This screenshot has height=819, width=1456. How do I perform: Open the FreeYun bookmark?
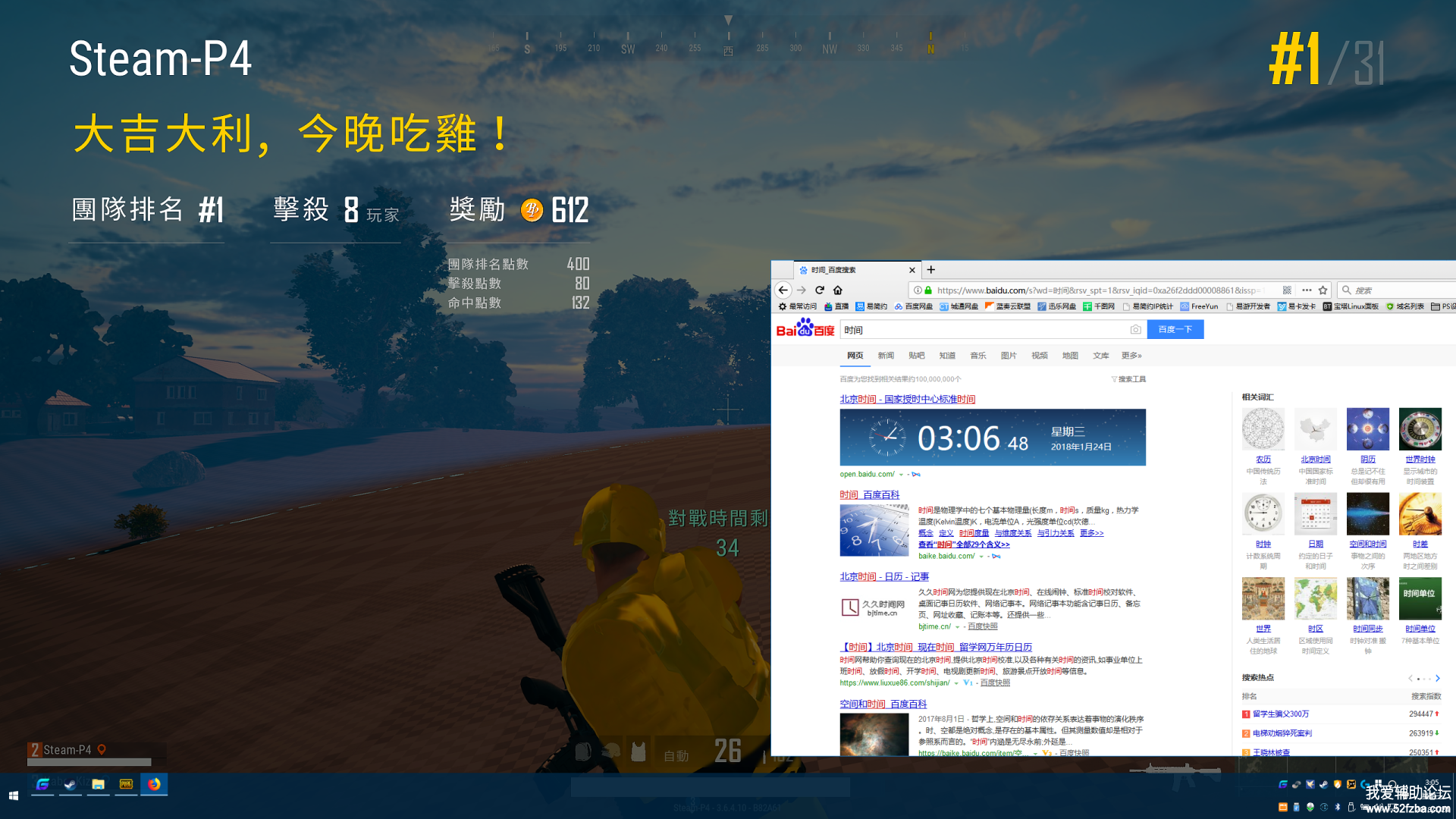click(x=1199, y=306)
